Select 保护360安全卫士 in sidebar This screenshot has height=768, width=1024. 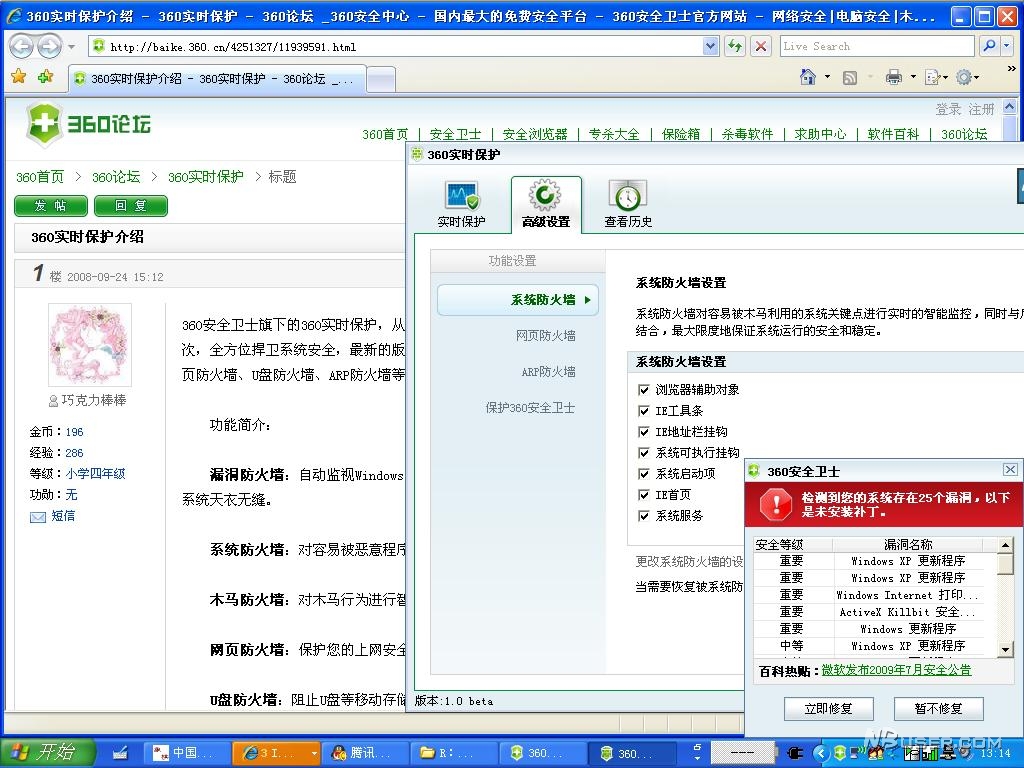coord(530,408)
